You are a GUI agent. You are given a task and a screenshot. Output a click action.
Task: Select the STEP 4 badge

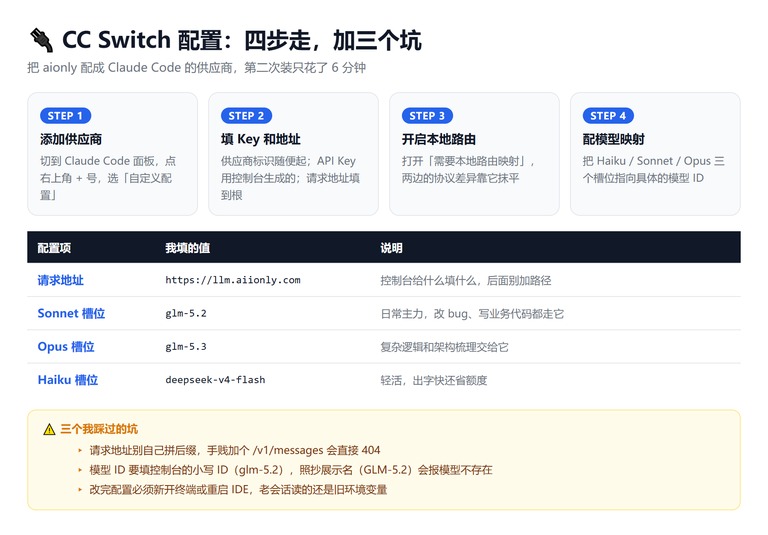tap(608, 116)
